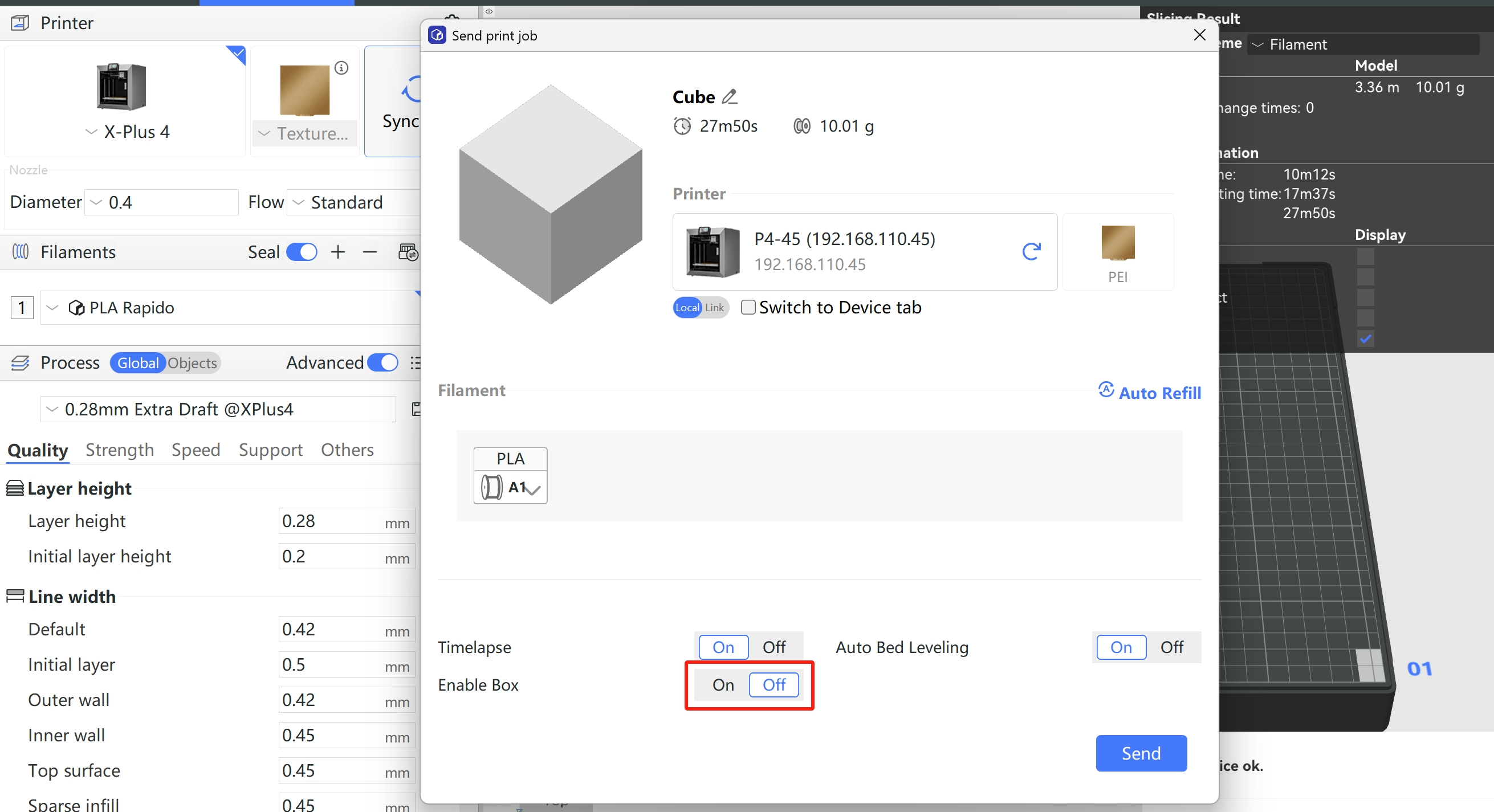Click the plus icon to add filament

337,252
